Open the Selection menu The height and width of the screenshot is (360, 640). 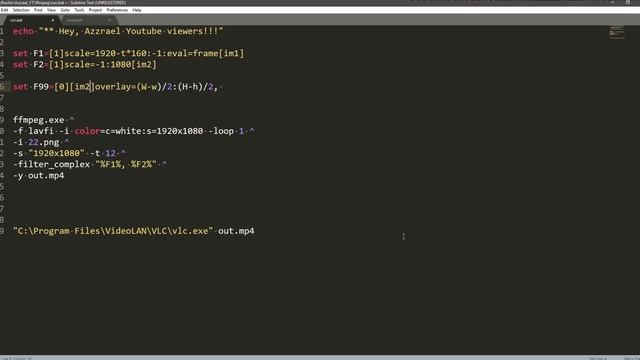[21, 10]
